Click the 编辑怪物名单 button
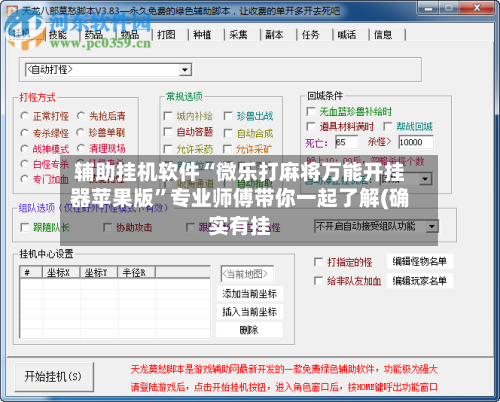The width and height of the screenshot is (500, 402). [420, 262]
